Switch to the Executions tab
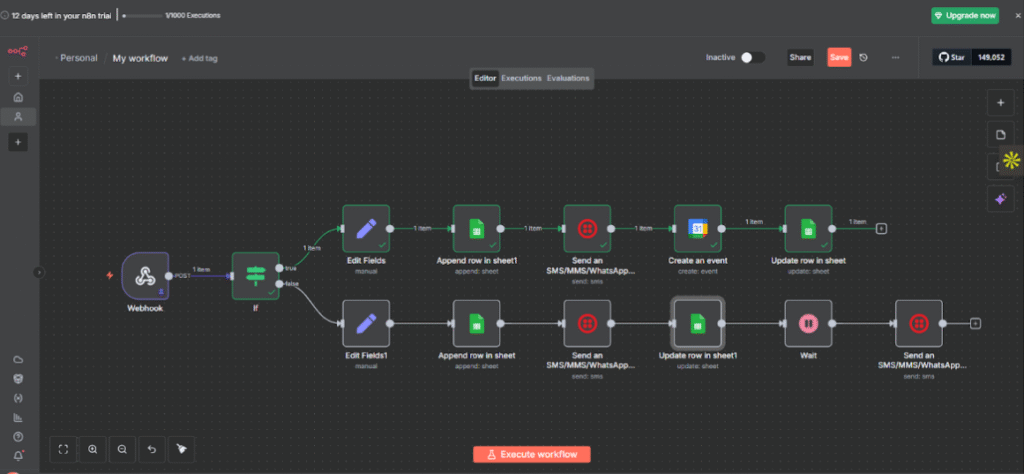Viewport: 1024px width, 474px height. pos(521,78)
